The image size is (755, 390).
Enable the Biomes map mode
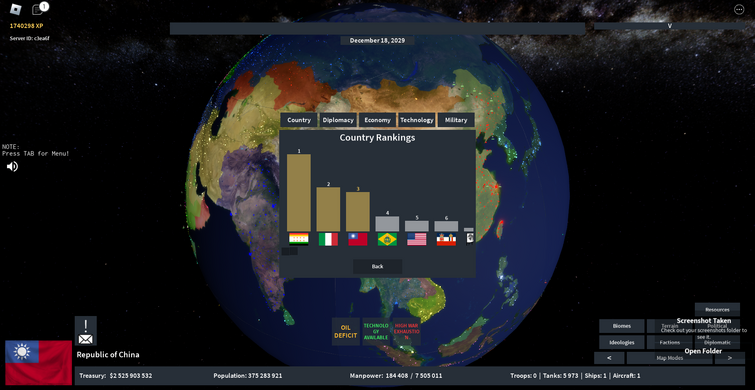coord(622,326)
